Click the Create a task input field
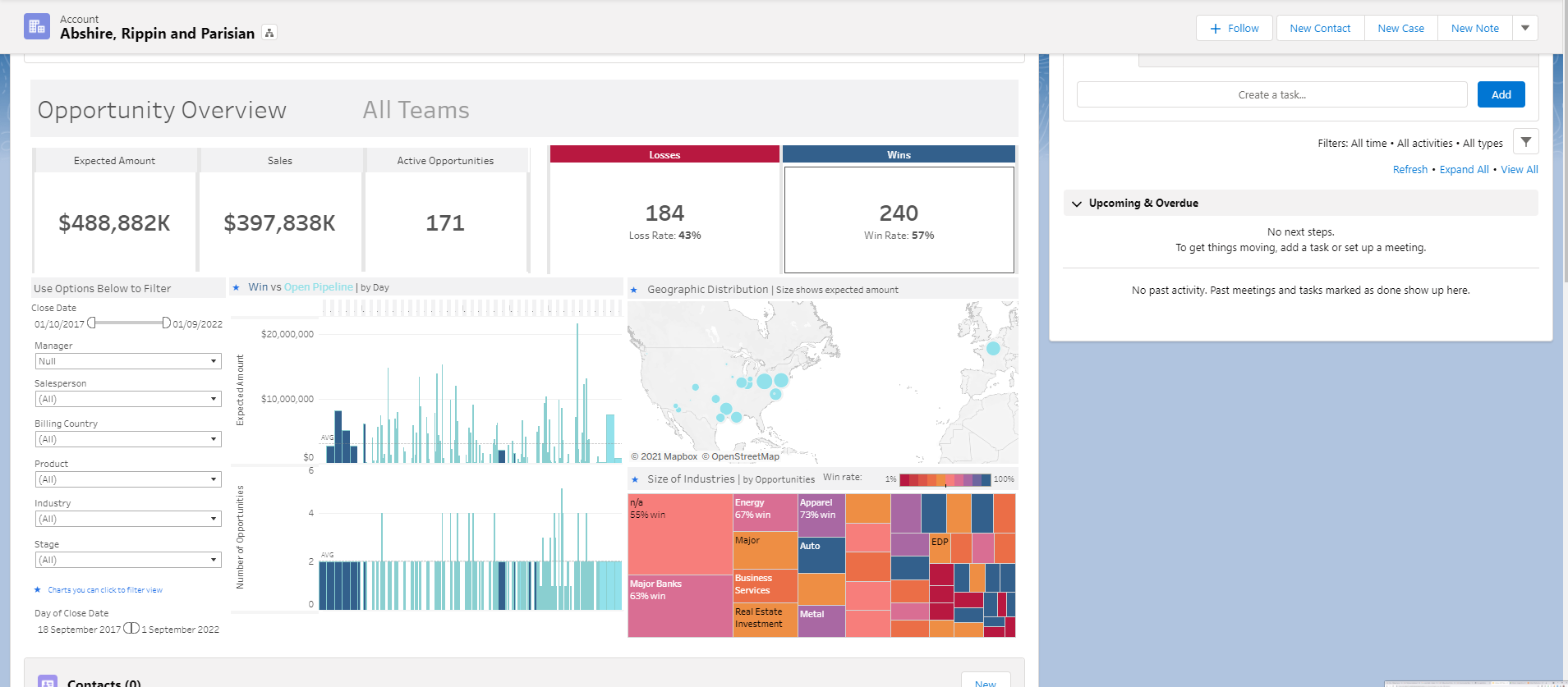This screenshot has height=687, width=1568. (x=1271, y=94)
